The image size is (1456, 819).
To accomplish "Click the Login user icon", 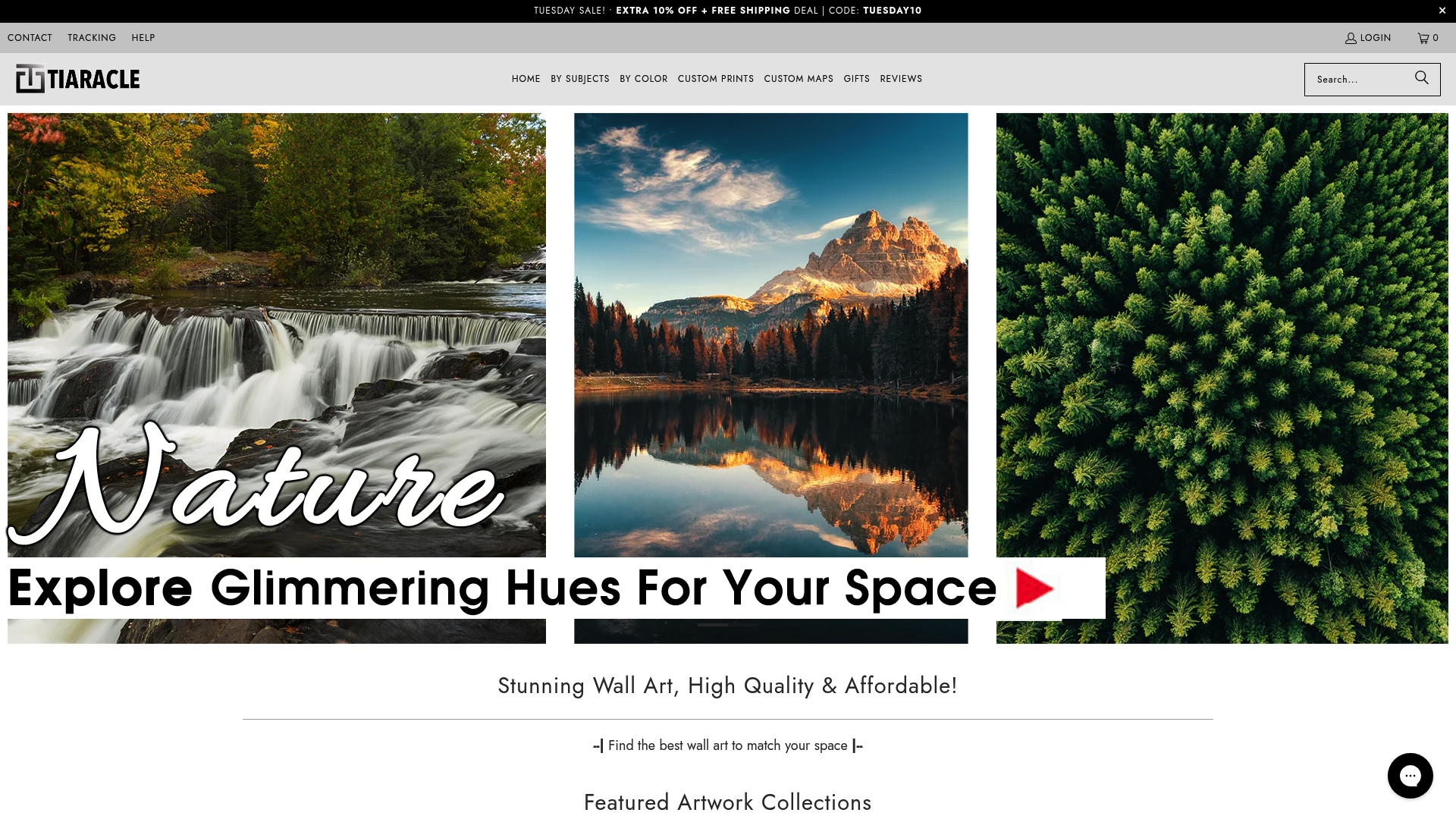I will tap(1351, 38).
